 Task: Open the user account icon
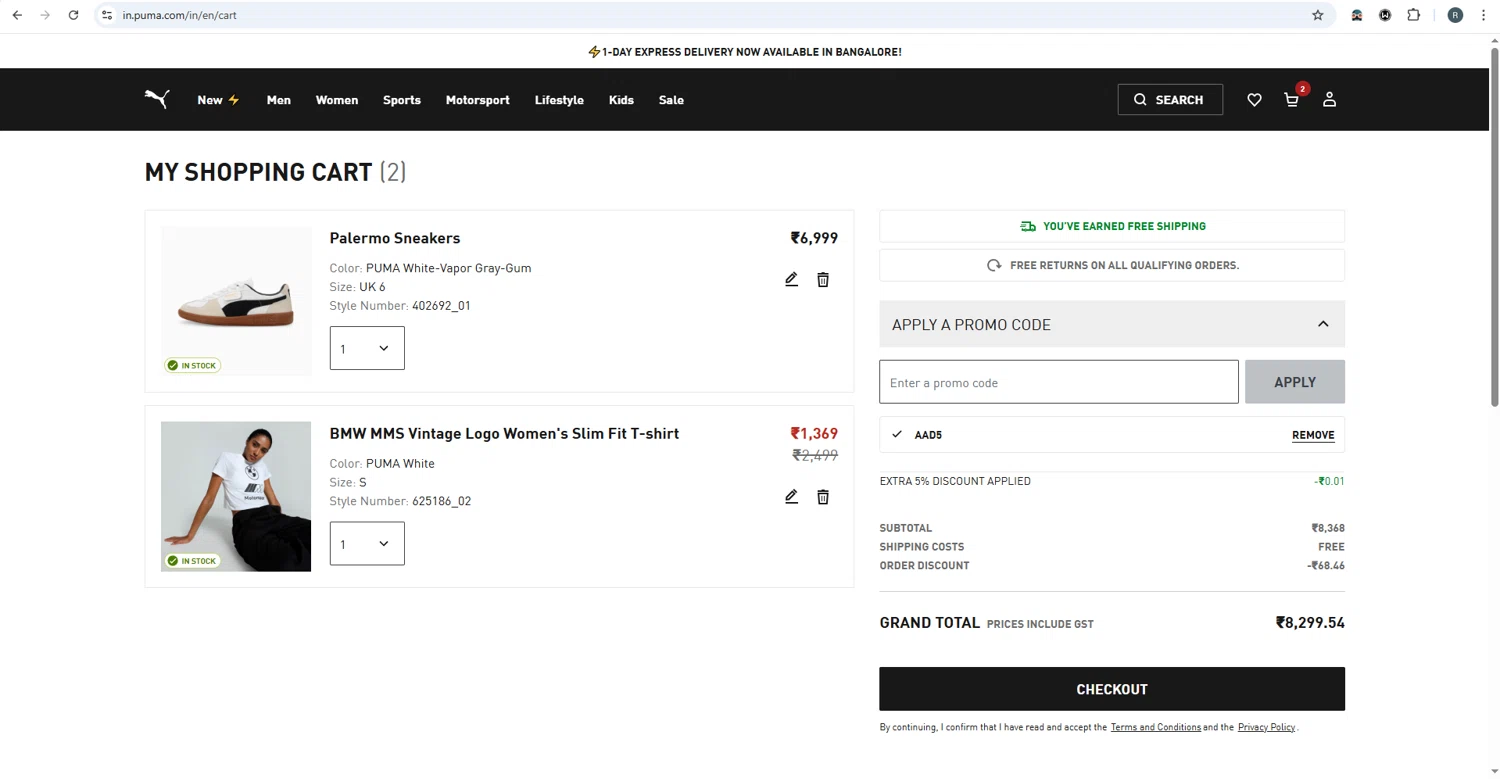(1329, 100)
